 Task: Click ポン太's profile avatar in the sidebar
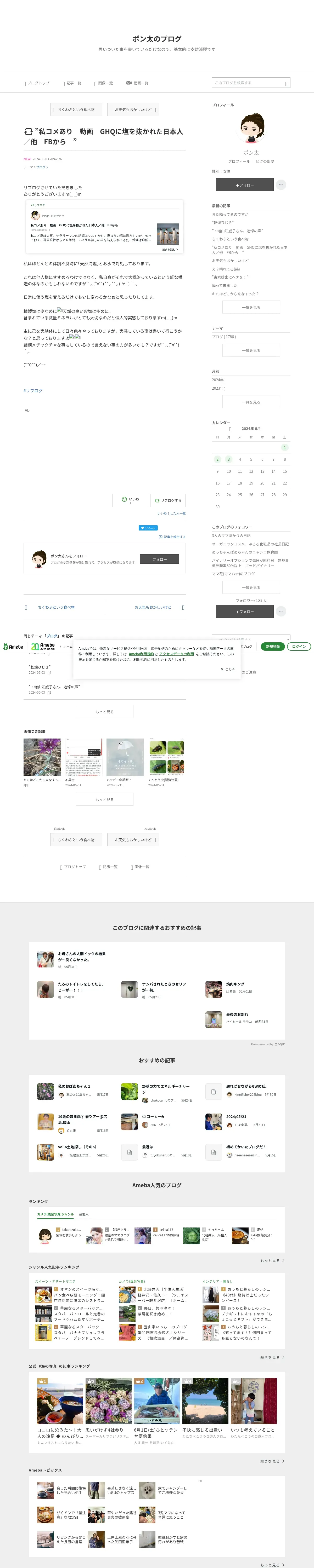(251, 128)
